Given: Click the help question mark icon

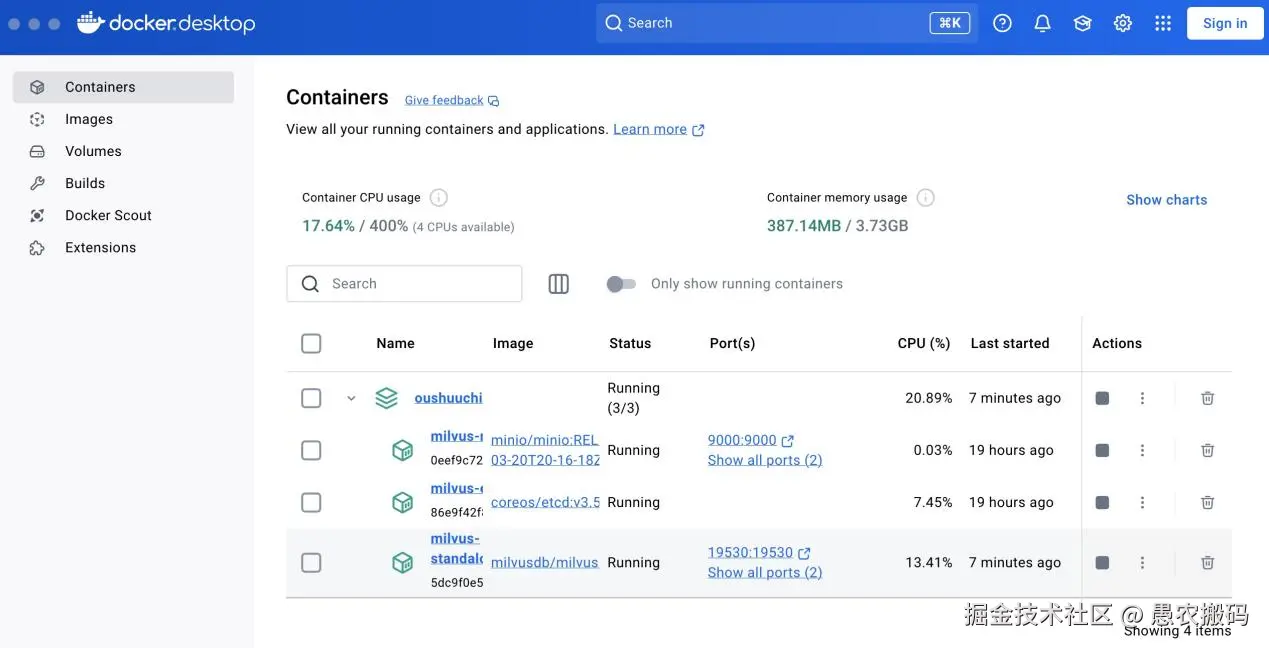Looking at the screenshot, I should (1002, 23).
